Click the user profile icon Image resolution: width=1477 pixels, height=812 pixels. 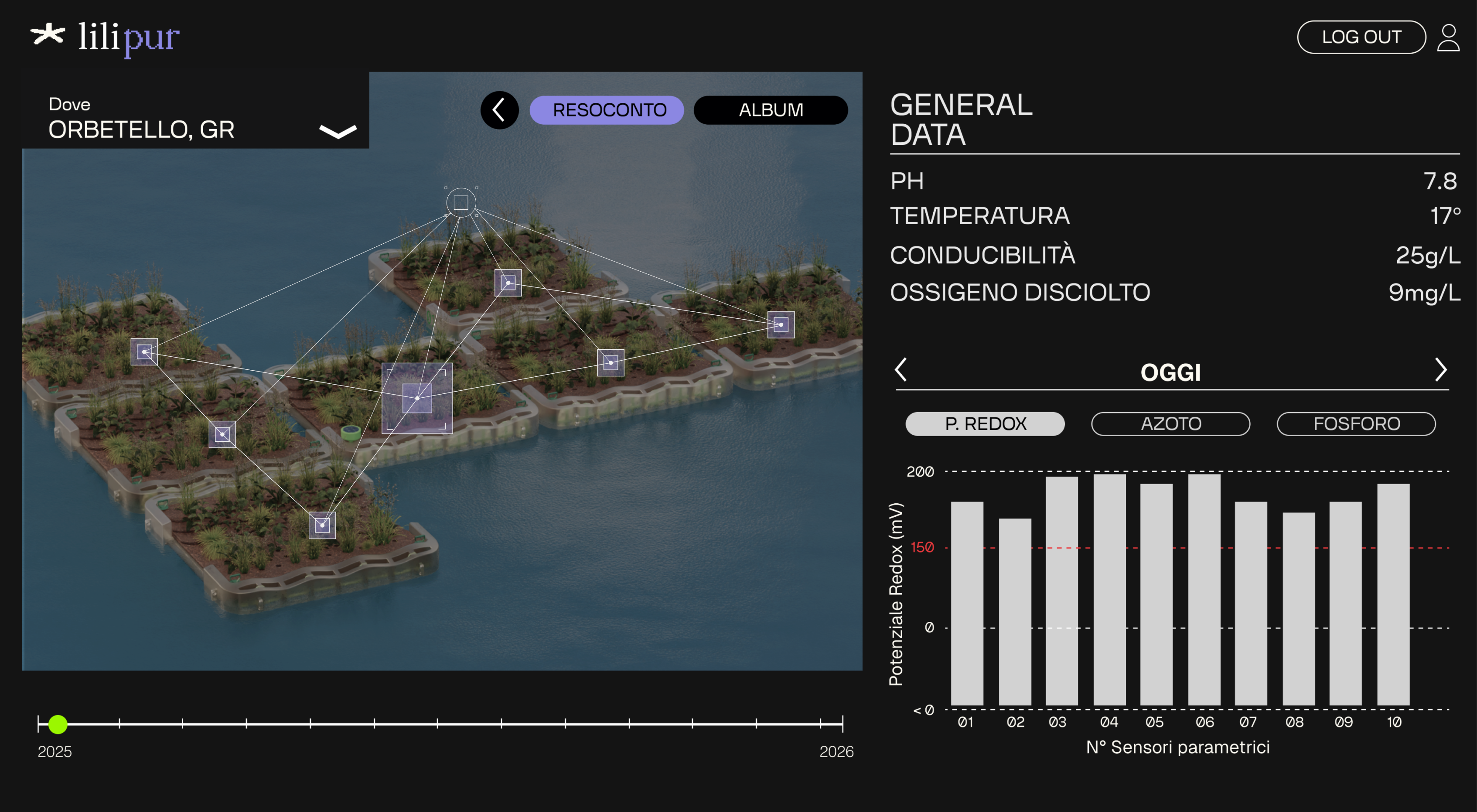pyautogui.click(x=1448, y=37)
